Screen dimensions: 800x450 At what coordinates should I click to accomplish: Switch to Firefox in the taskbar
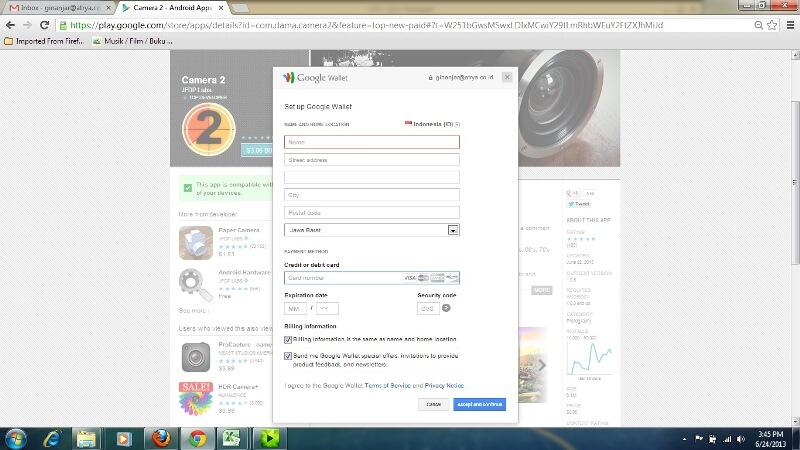coord(161,439)
